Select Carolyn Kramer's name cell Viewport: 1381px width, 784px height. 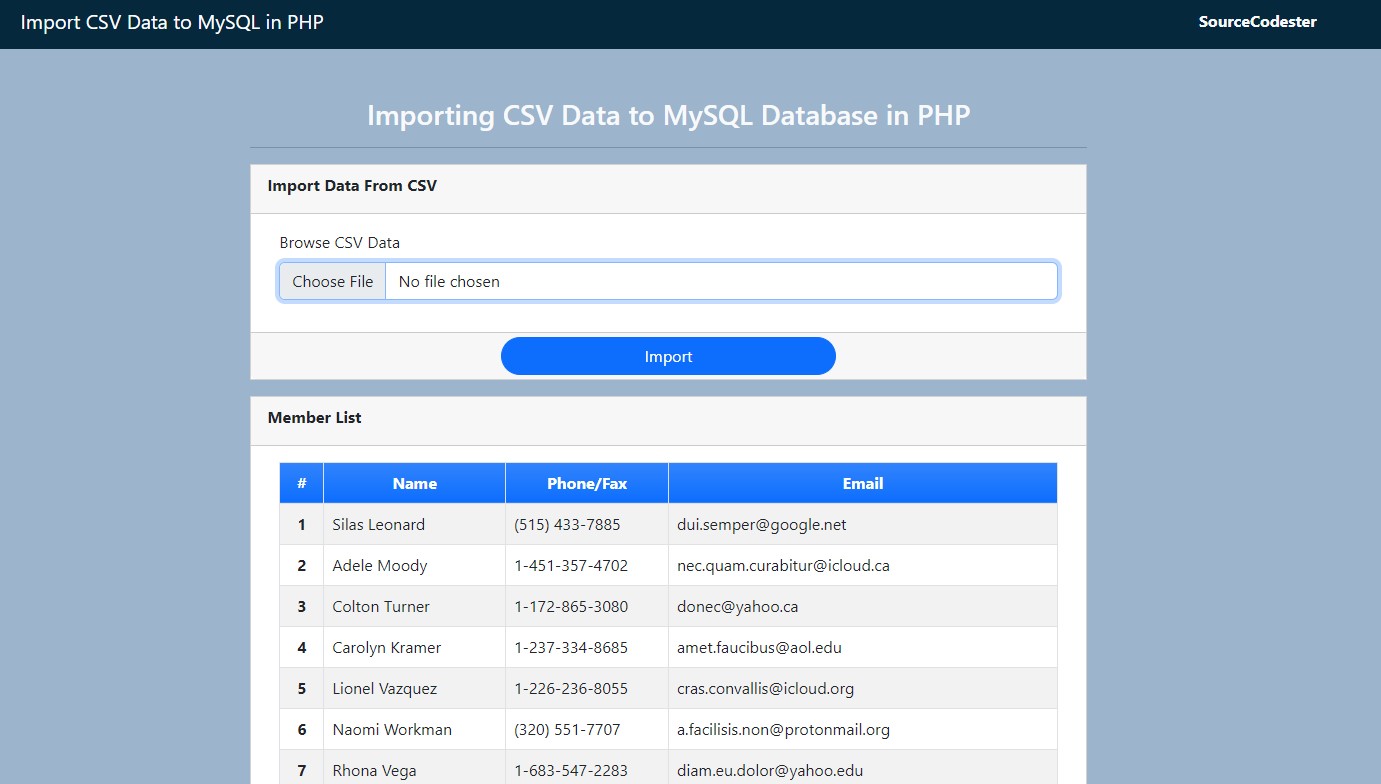coord(414,647)
